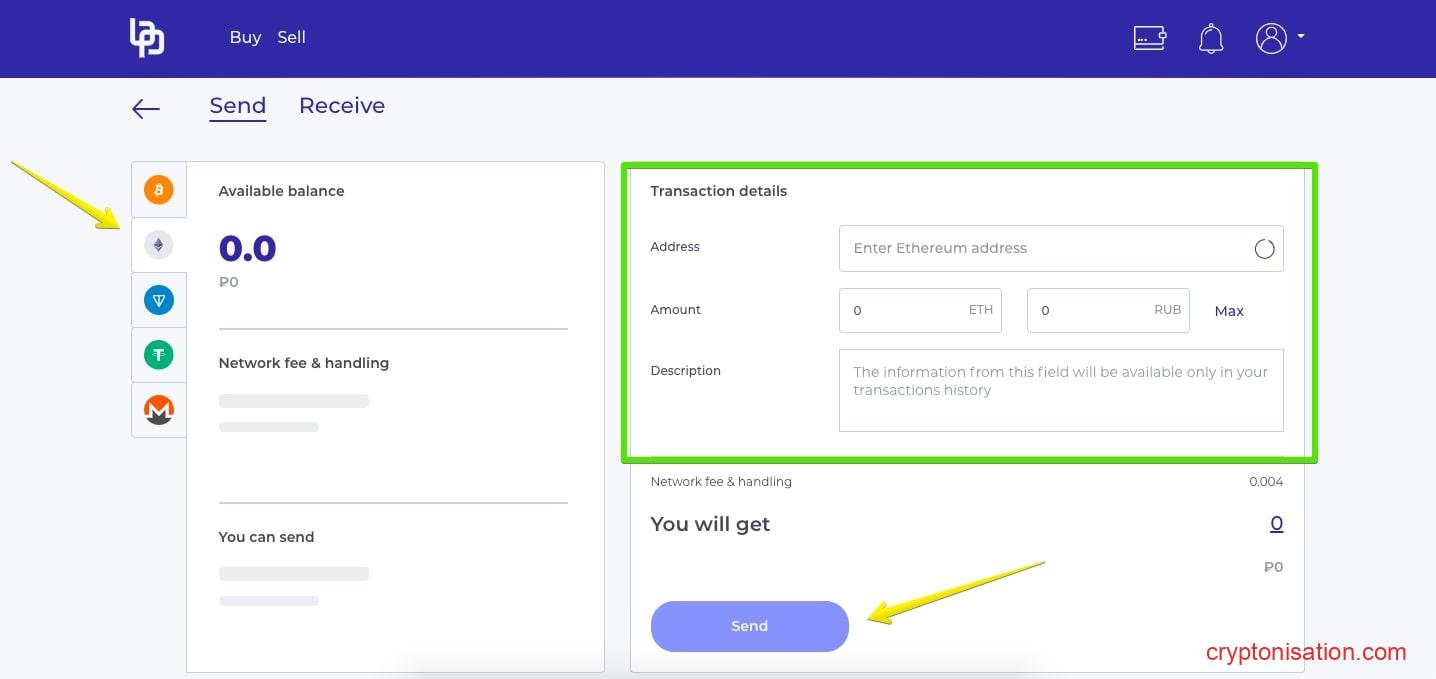1436x679 pixels.
Task: Click the site logo in header
Action: pyautogui.click(x=146, y=38)
